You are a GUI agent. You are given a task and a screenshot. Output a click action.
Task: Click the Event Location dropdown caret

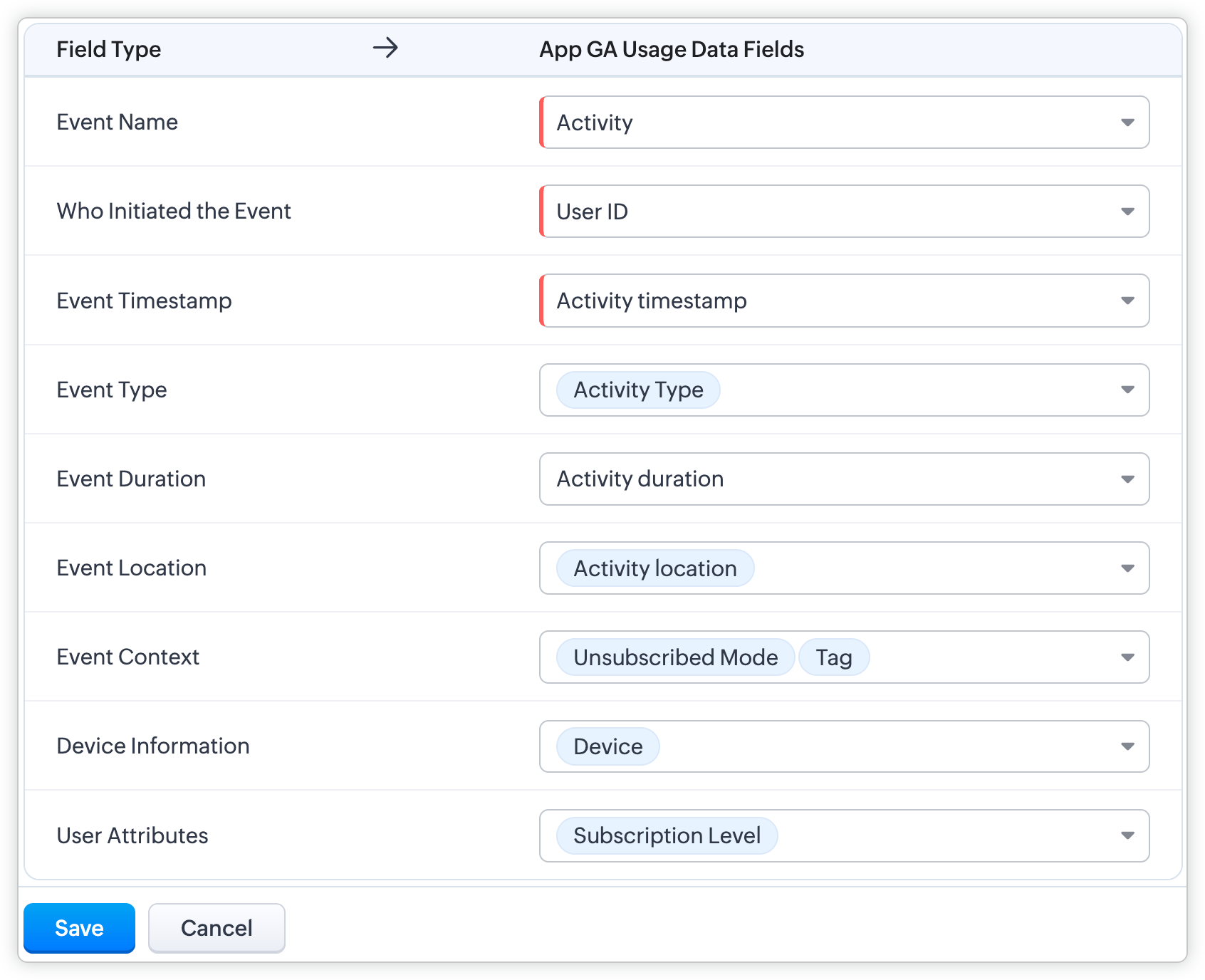click(1127, 568)
